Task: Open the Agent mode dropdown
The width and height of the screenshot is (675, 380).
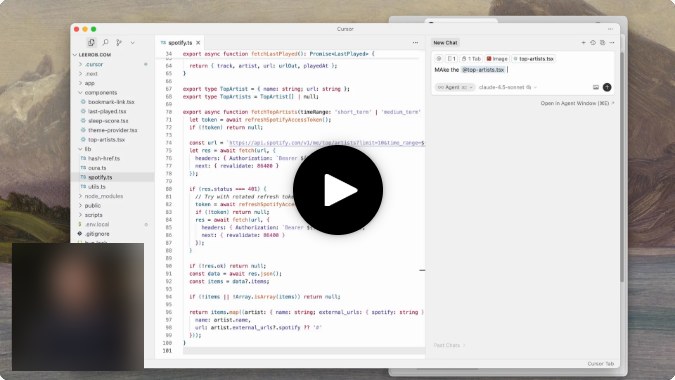Action: [455, 87]
